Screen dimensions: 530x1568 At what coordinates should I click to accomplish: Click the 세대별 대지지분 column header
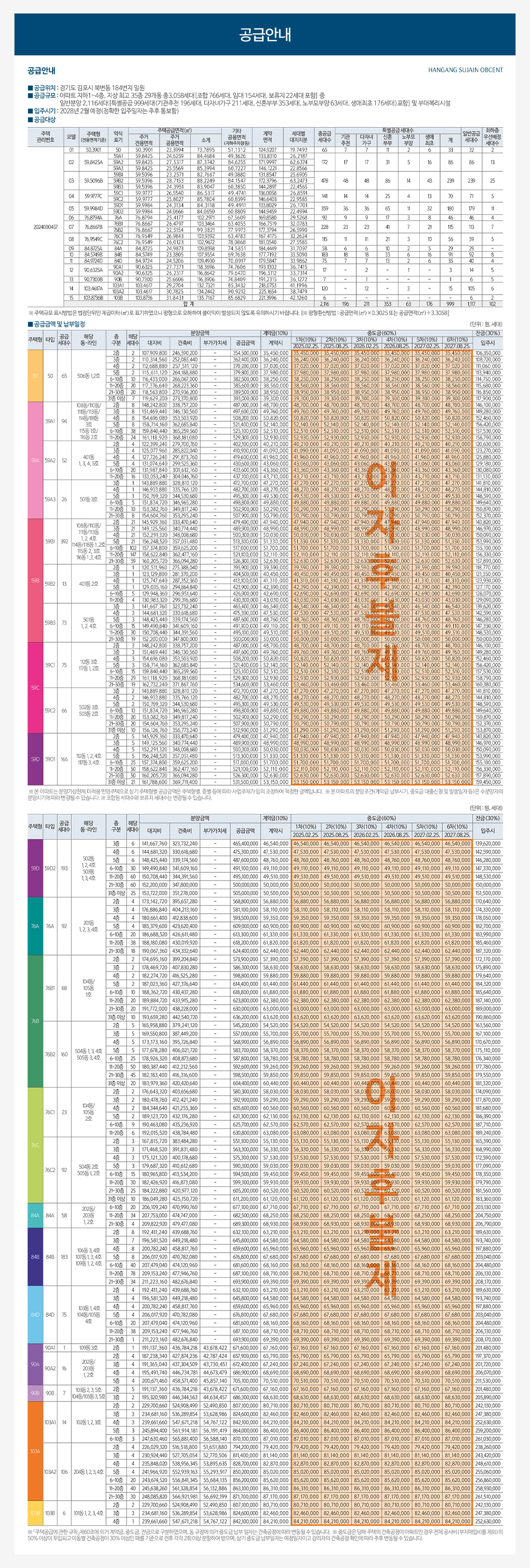pos(299,137)
